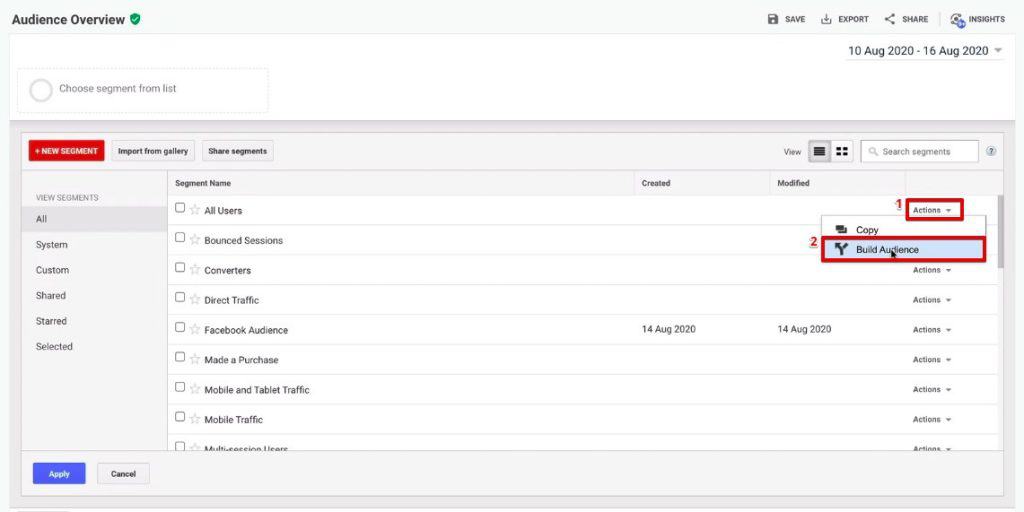Select the Made a Purchase checkbox
Image resolution: width=1024 pixels, height=512 pixels.
tap(180, 358)
